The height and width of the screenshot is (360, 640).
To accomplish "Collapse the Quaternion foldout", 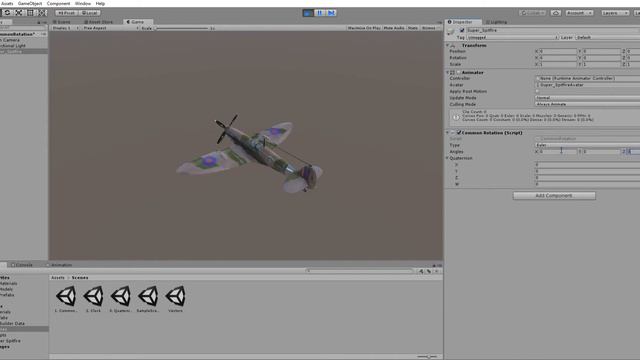I will (447, 158).
